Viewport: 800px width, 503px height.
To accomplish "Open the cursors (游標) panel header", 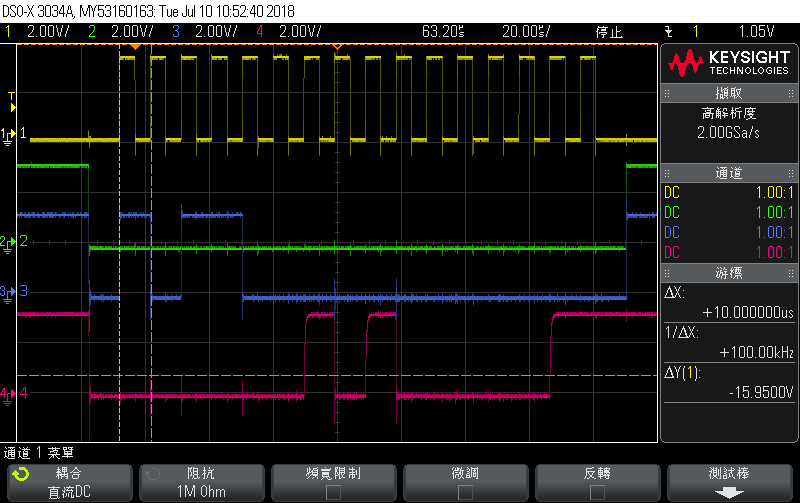I will [x=729, y=273].
